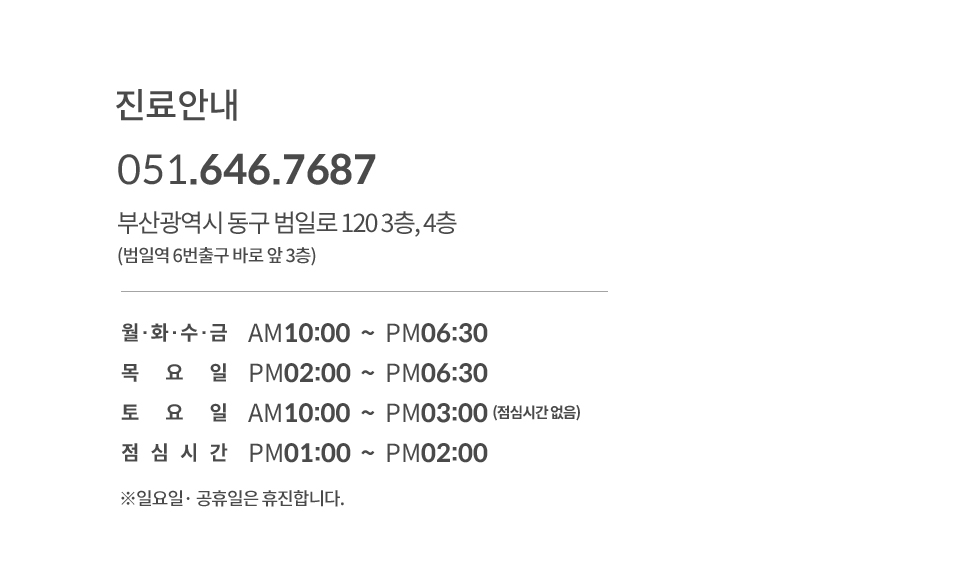Click PM06:30 closing time in 월·화·수·금 row

click(x=436, y=333)
